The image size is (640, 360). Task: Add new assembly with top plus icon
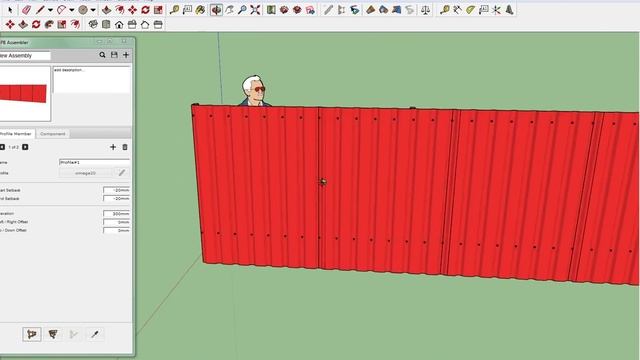coord(126,55)
